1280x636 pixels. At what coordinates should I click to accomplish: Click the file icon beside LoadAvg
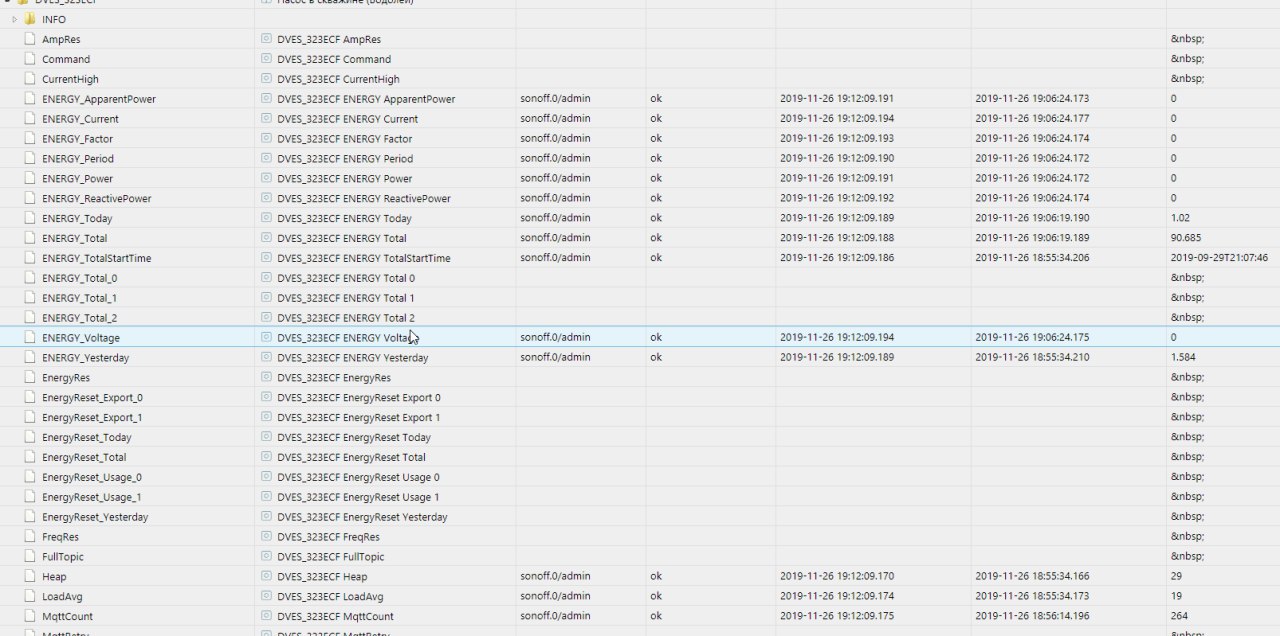[x=30, y=596]
